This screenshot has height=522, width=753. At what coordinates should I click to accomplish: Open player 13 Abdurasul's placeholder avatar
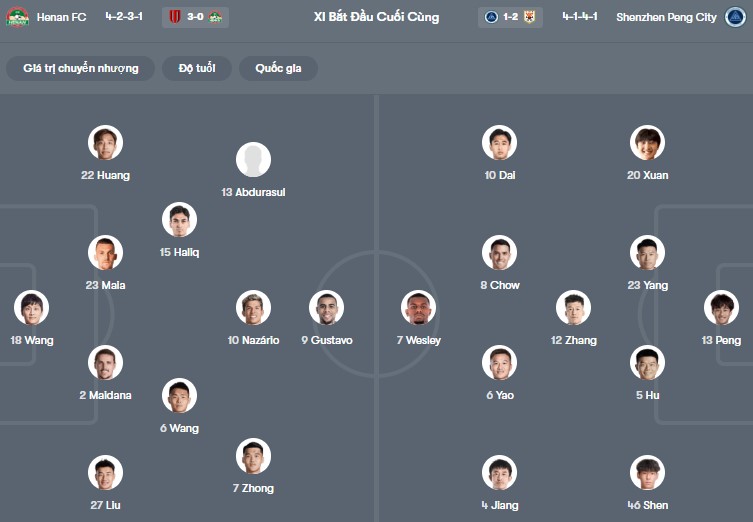(254, 159)
